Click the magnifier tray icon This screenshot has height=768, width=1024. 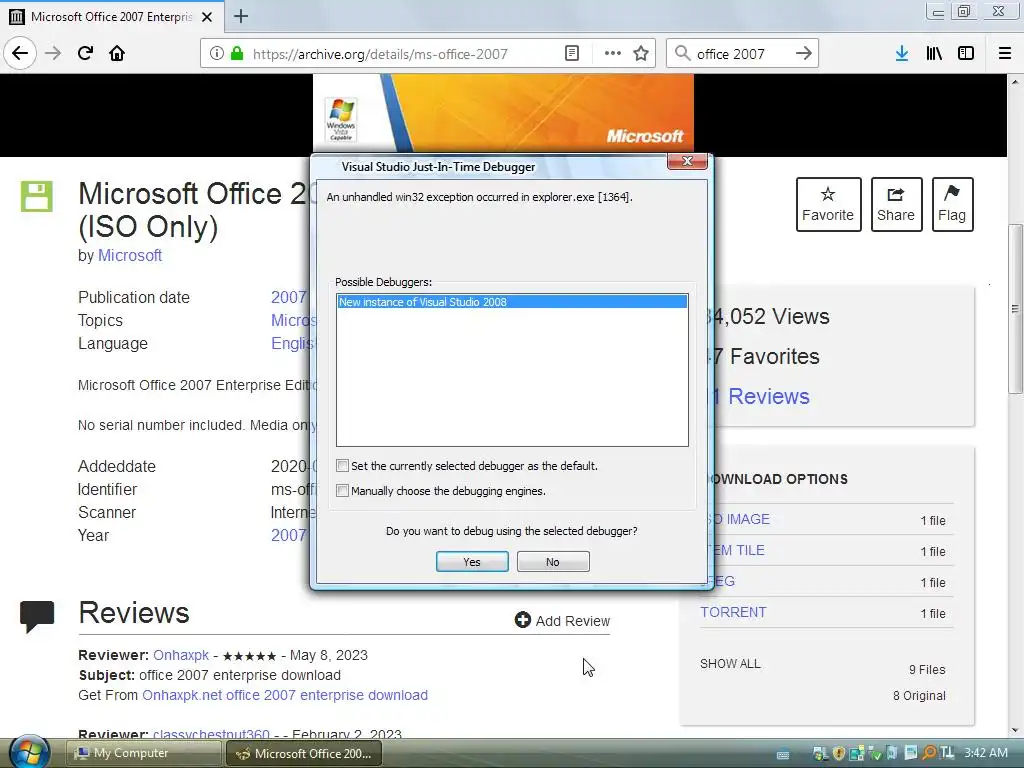(929, 753)
